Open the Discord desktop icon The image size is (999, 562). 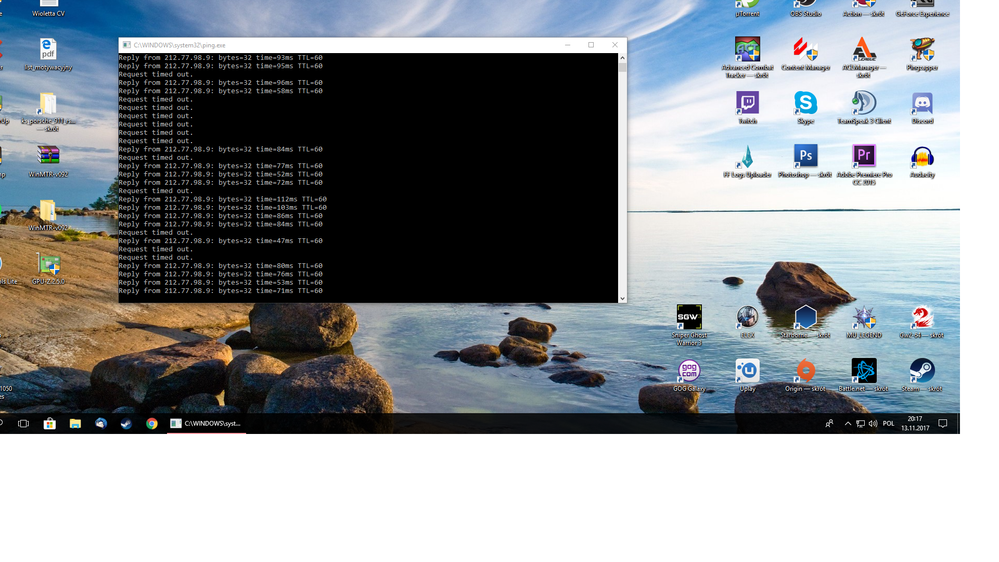(x=922, y=103)
